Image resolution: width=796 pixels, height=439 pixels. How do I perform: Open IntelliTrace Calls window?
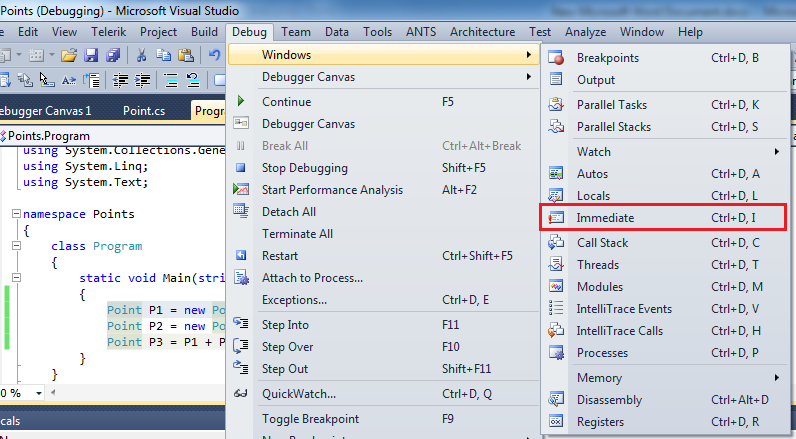(x=665, y=330)
